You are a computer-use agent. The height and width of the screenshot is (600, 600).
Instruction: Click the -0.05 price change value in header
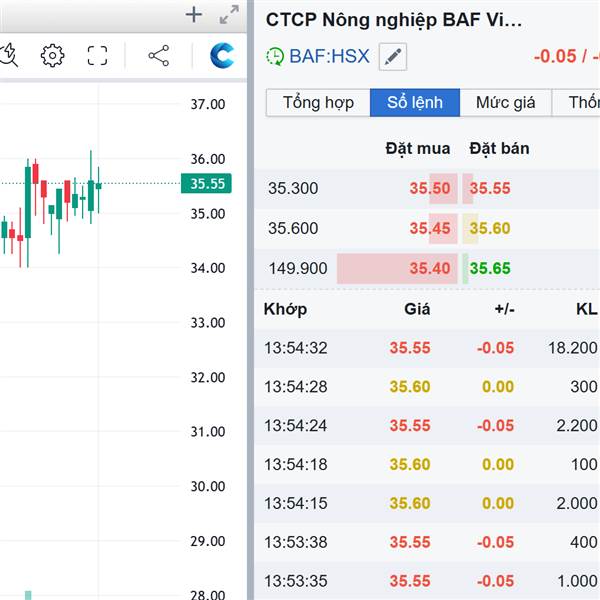pos(555,57)
